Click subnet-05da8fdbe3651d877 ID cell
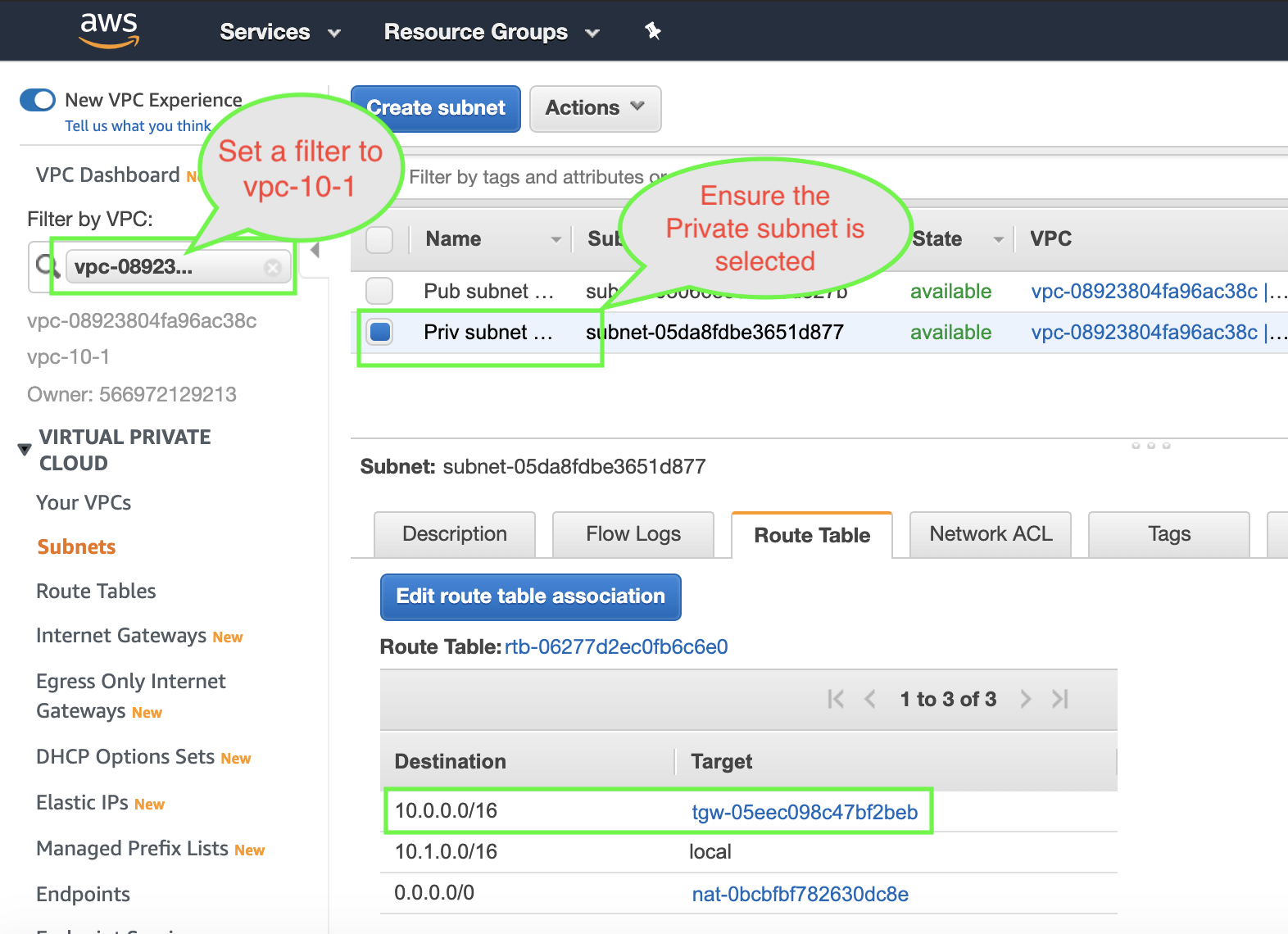The height and width of the screenshot is (934, 1288). tap(714, 332)
